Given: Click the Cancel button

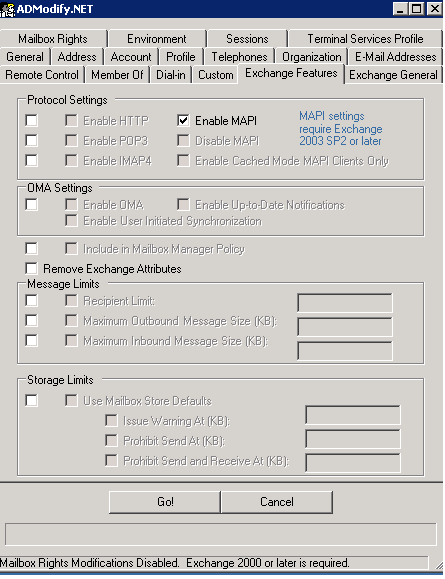Looking at the screenshot, I should [x=277, y=502].
